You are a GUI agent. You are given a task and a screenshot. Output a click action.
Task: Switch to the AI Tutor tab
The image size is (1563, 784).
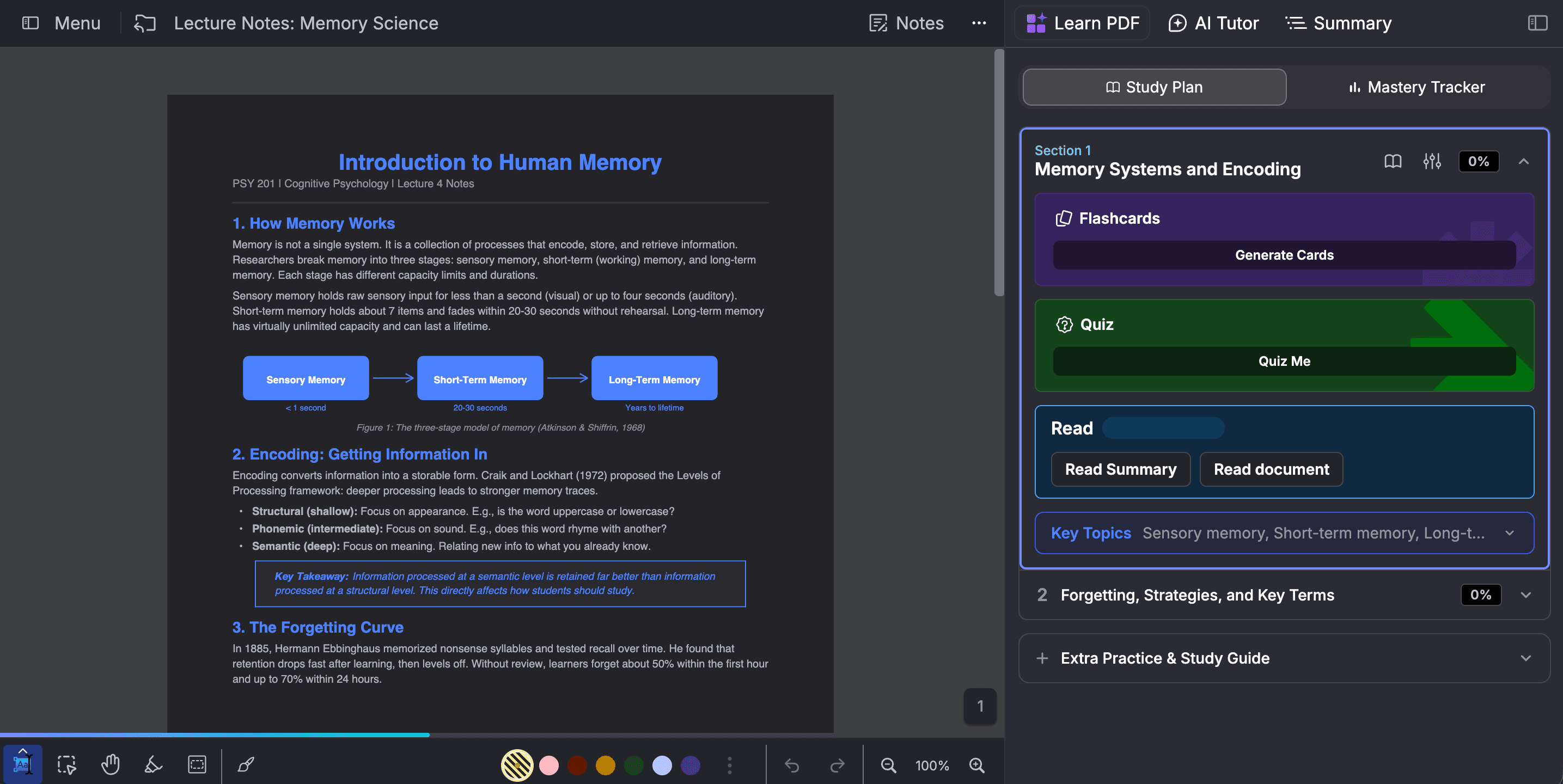tap(1213, 23)
